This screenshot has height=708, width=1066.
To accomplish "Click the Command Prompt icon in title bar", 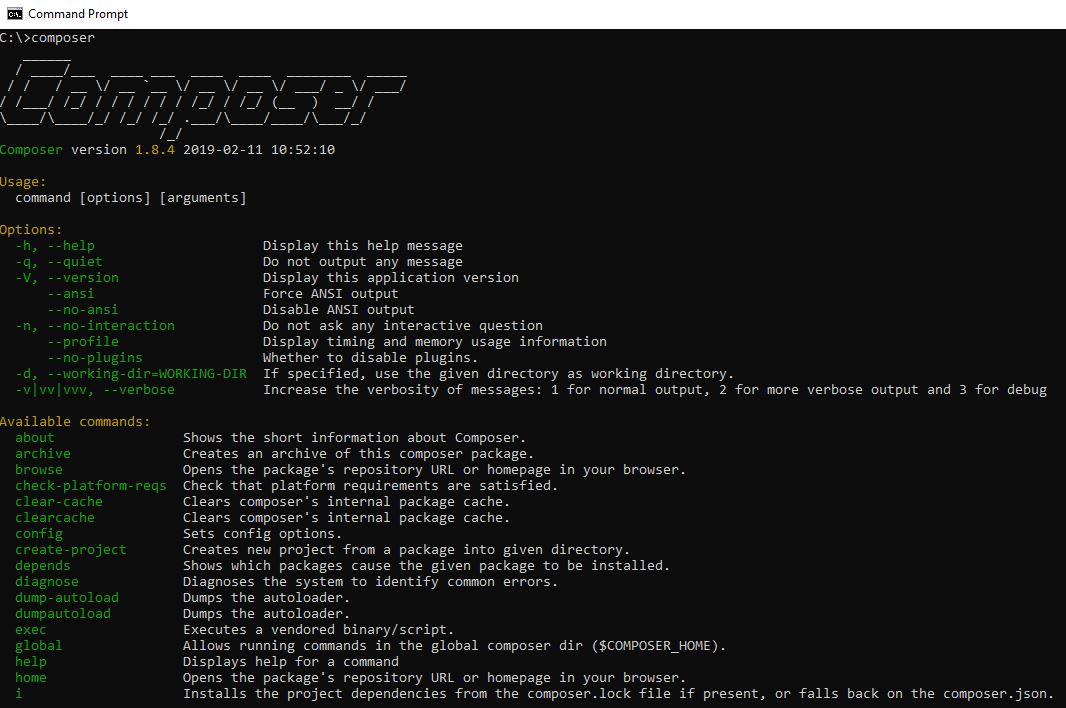I will point(14,14).
